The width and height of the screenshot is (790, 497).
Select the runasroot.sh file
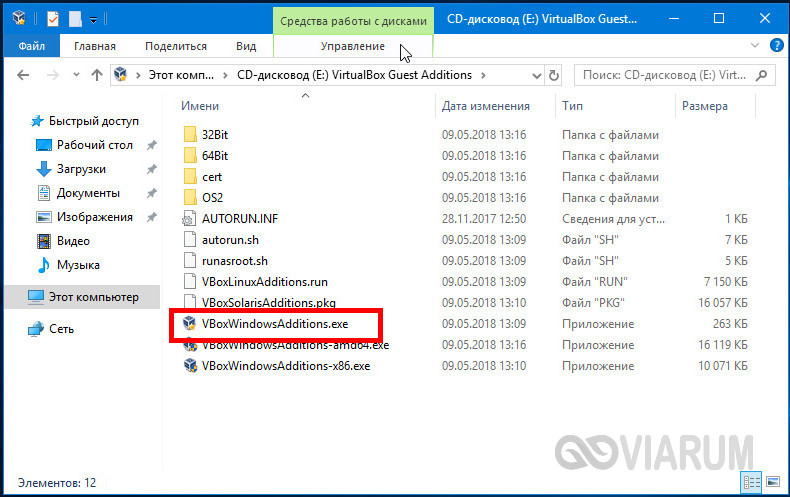click(x=235, y=261)
